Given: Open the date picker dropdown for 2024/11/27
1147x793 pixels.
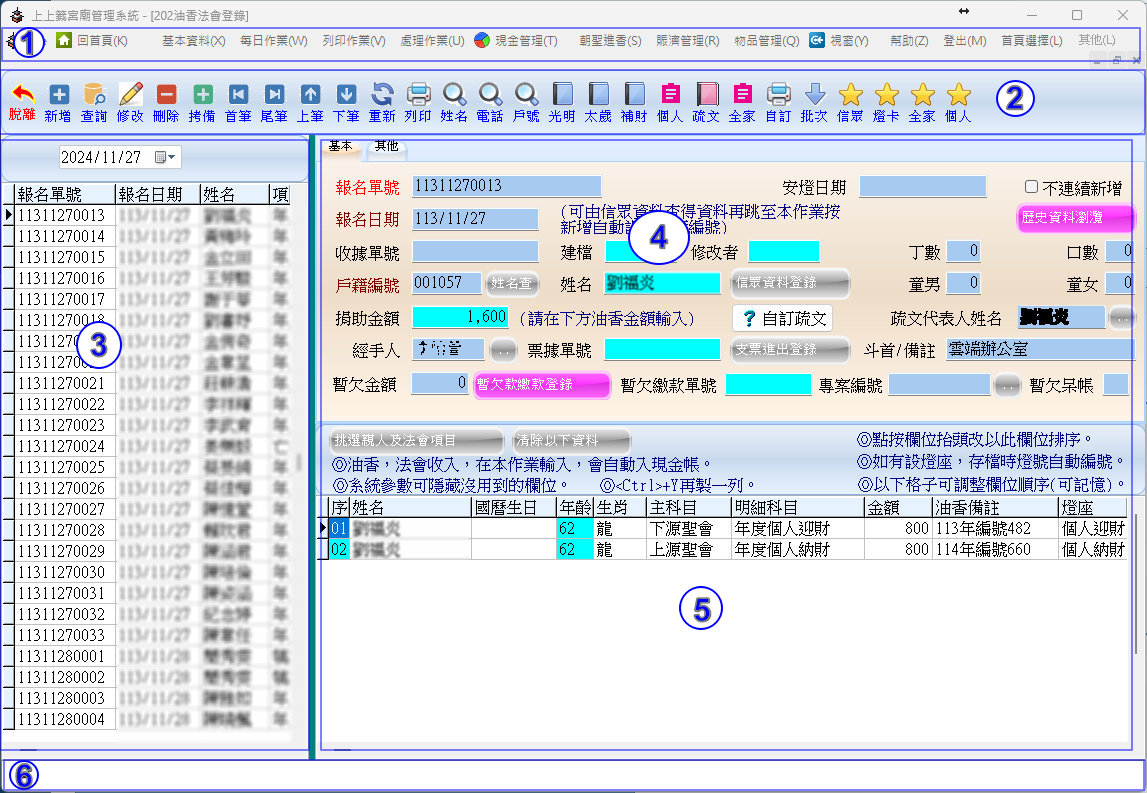Looking at the screenshot, I should point(166,158).
